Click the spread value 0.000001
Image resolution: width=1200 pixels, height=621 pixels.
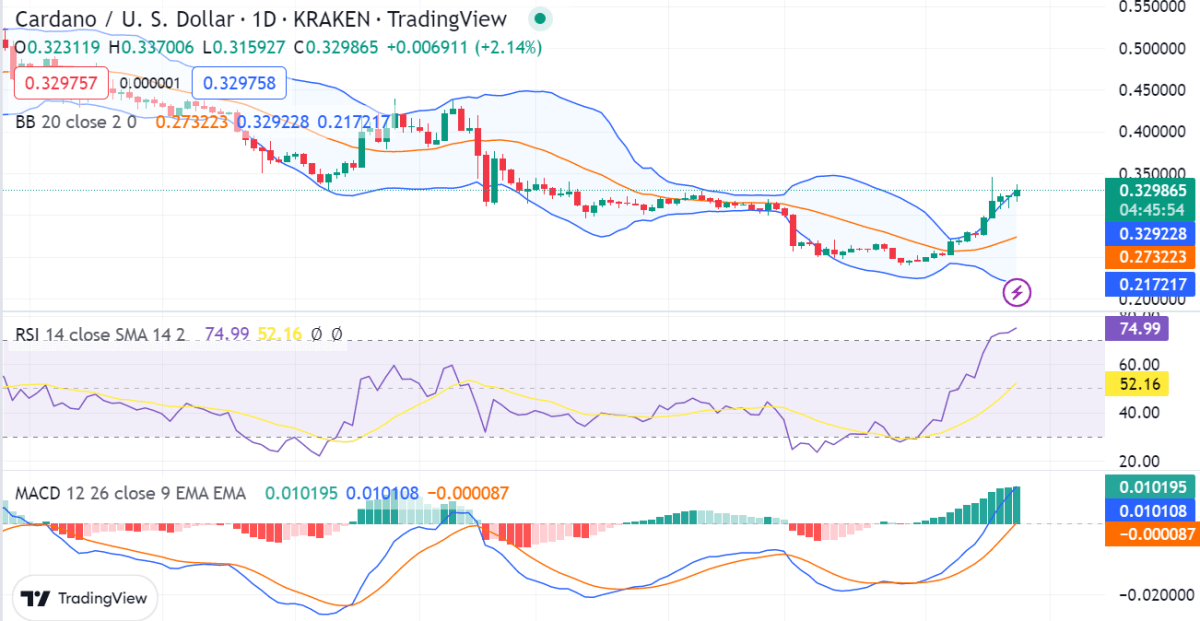click(150, 83)
